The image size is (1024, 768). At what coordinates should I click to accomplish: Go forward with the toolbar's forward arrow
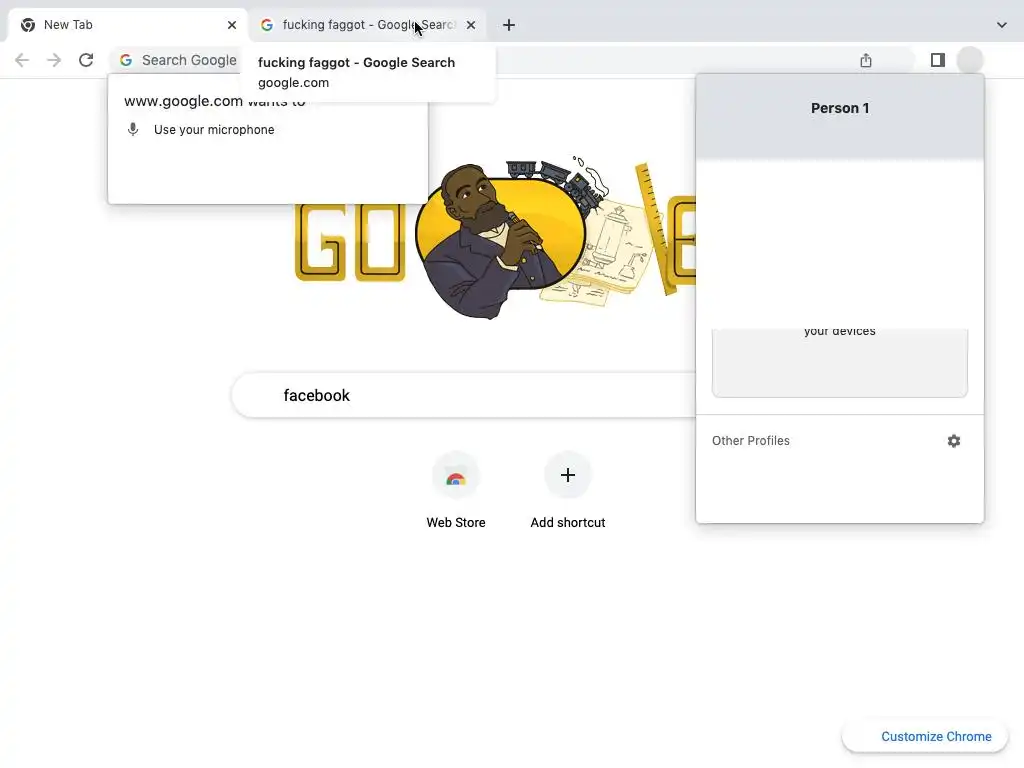(x=54, y=60)
